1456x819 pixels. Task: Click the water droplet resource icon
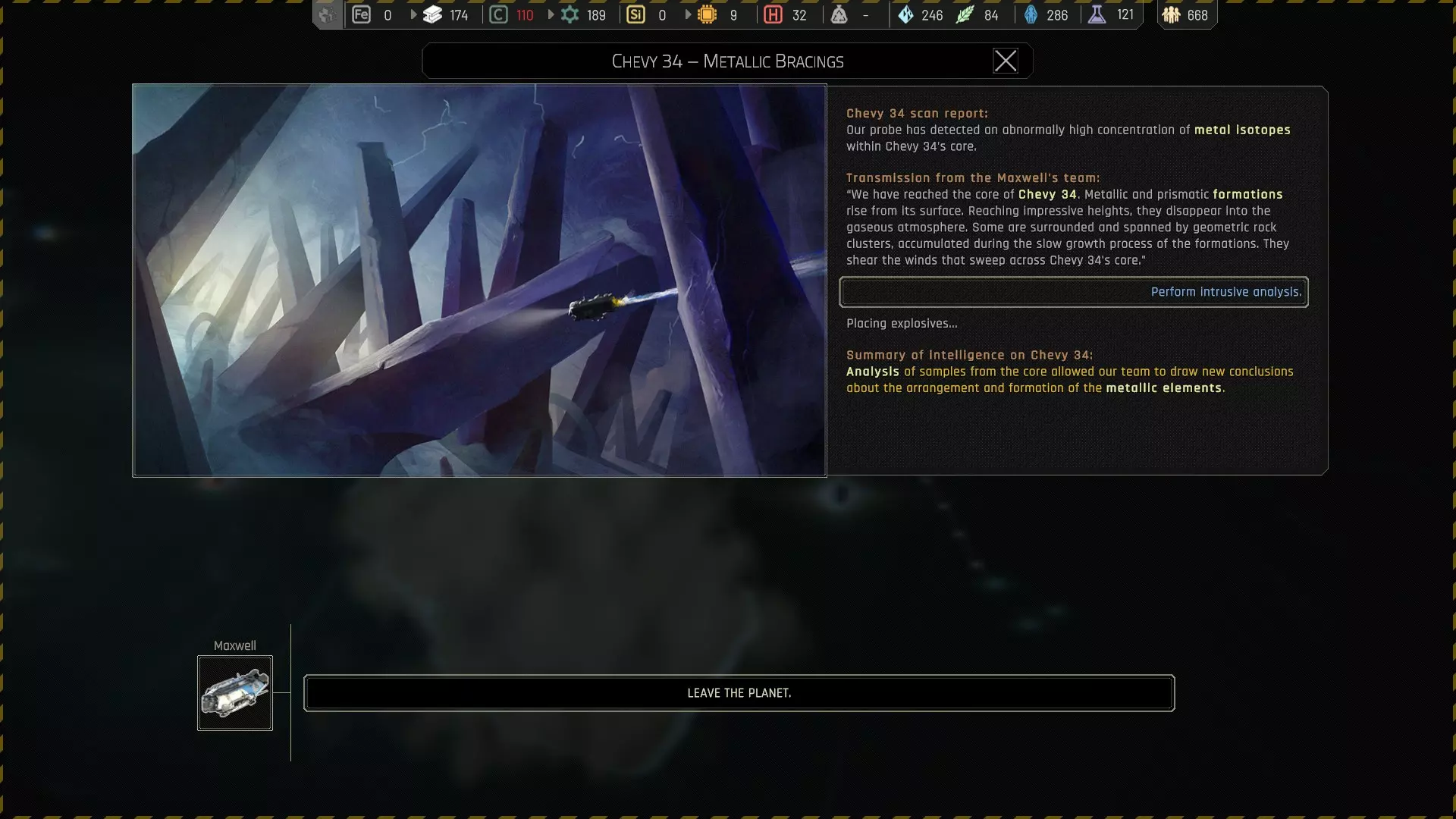pyautogui.click(x=905, y=14)
